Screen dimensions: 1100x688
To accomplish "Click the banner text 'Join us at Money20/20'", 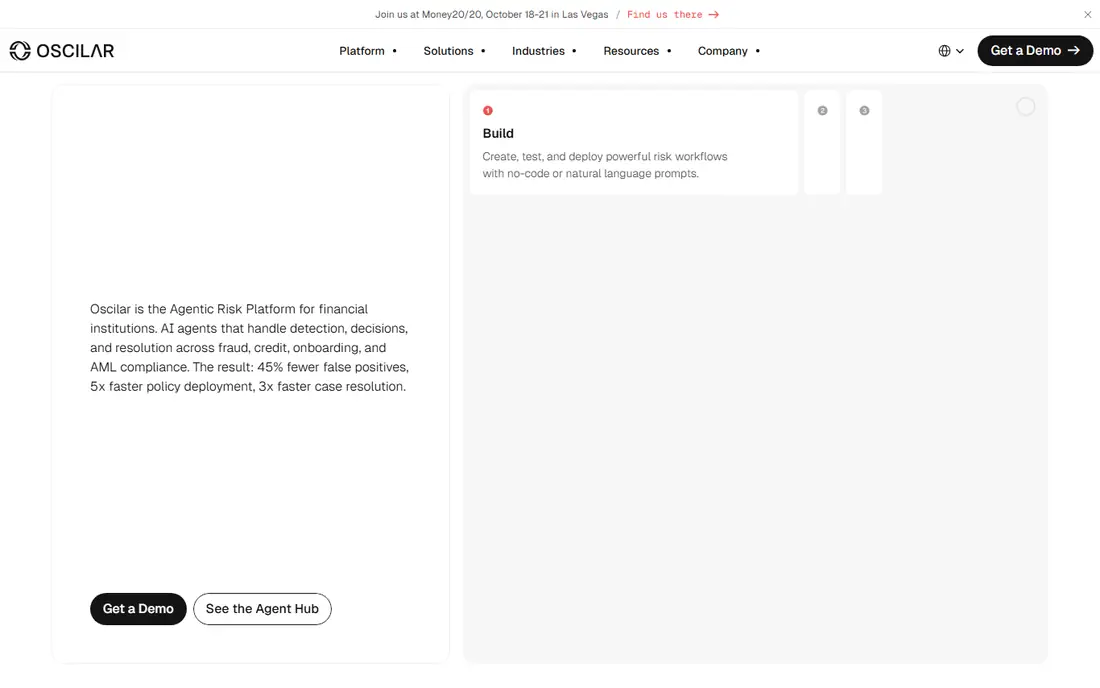I will pos(429,14).
